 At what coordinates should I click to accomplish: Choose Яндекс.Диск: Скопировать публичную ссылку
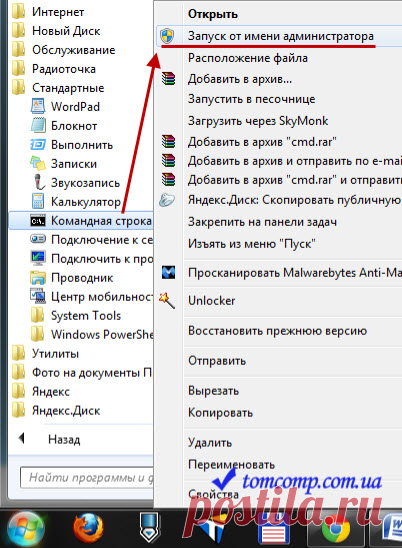click(295, 200)
